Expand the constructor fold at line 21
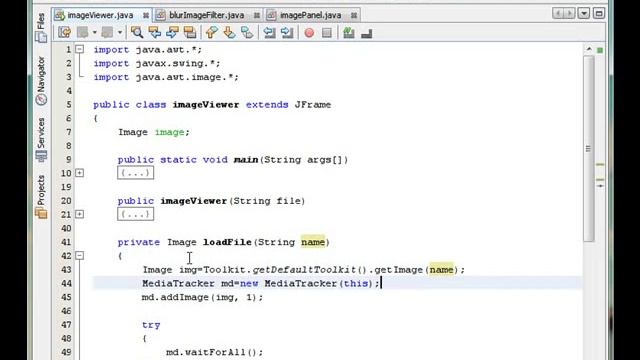This screenshot has height=360, width=640. pos(80,214)
